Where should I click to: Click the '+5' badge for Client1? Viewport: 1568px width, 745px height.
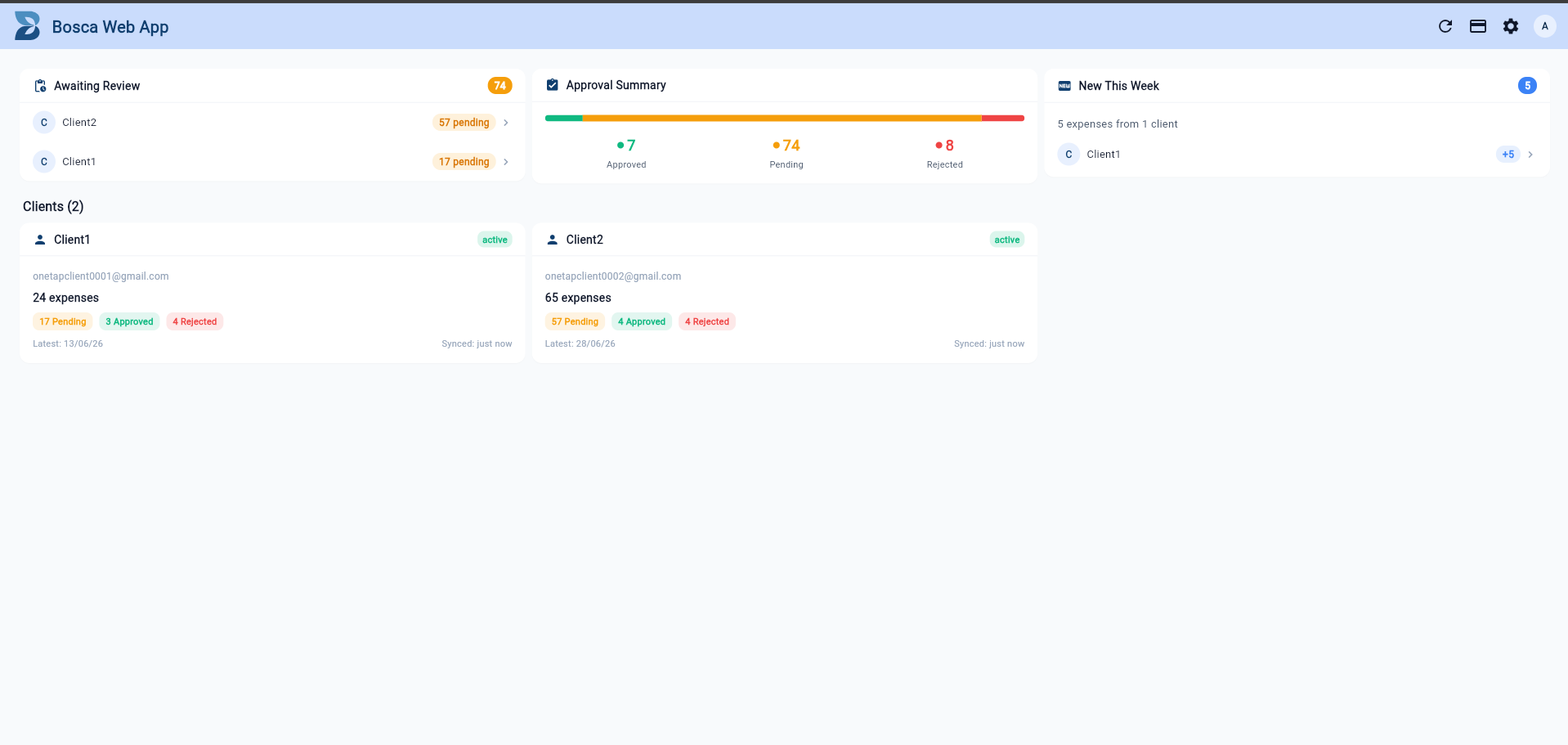1508,155
